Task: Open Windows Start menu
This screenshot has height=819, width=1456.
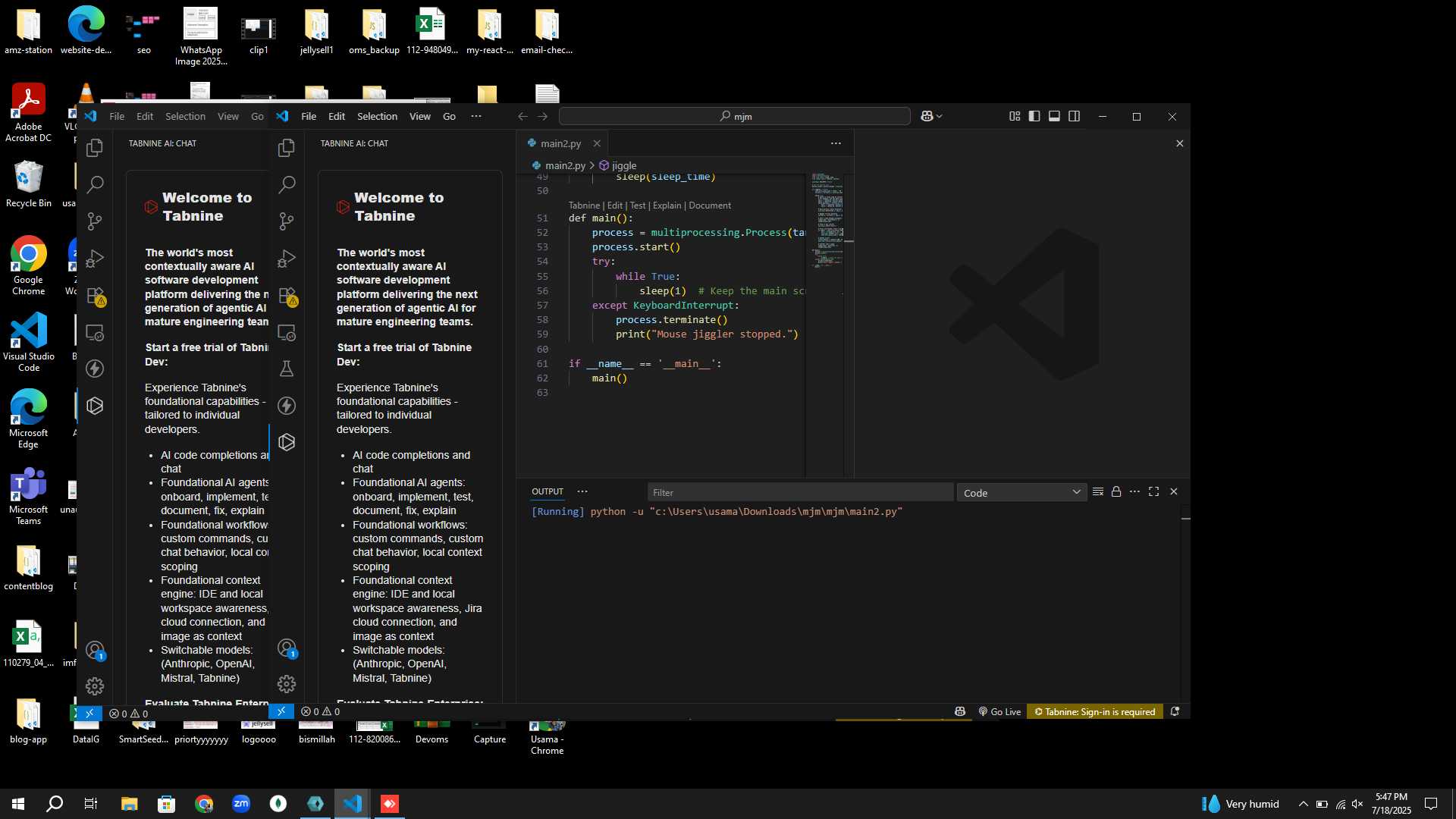Action: pos(18,804)
